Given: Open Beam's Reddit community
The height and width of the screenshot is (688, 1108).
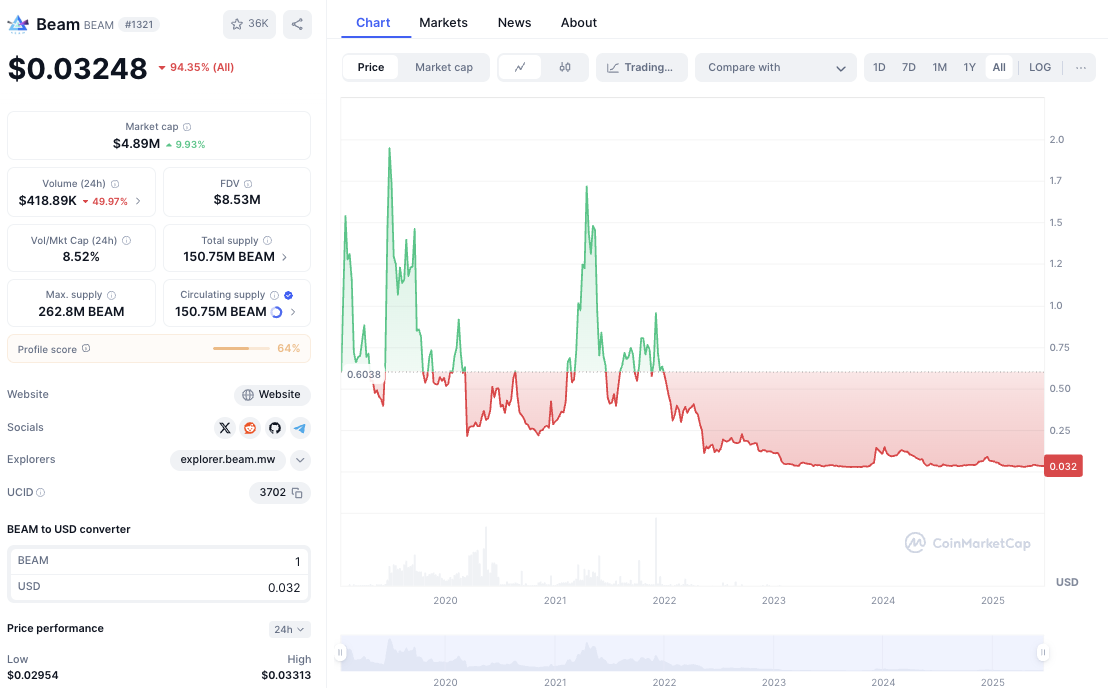Looking at the screenshot, I should pos(249,428).
